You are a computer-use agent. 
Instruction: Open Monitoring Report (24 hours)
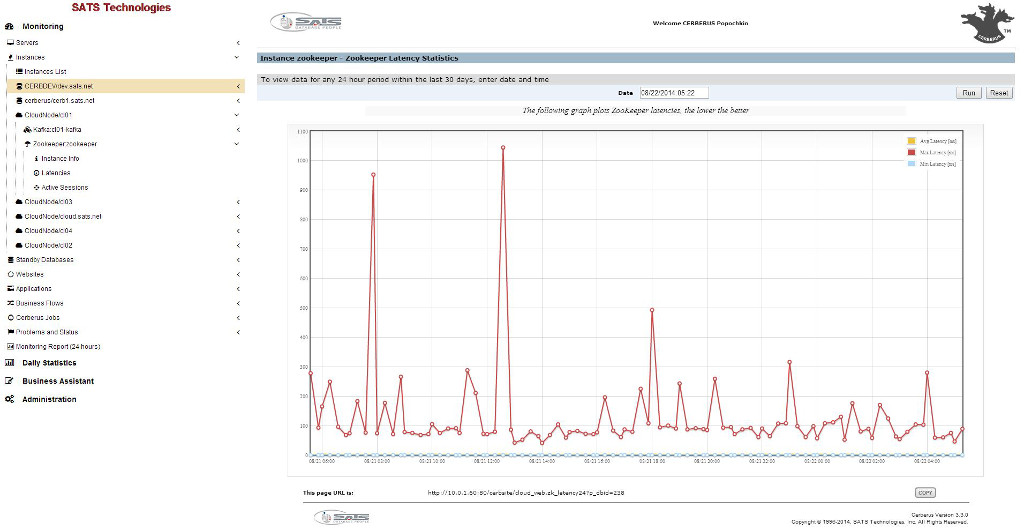coord(58,347)
